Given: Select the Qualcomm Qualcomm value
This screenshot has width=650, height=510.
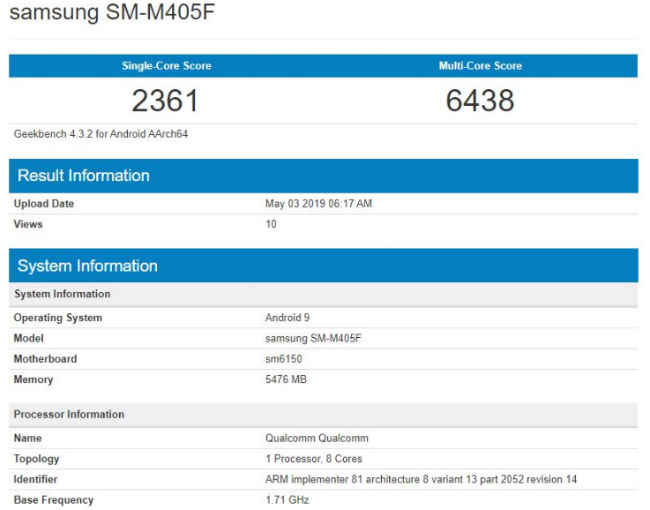Looking at the screenshot, I should (317, 438).
